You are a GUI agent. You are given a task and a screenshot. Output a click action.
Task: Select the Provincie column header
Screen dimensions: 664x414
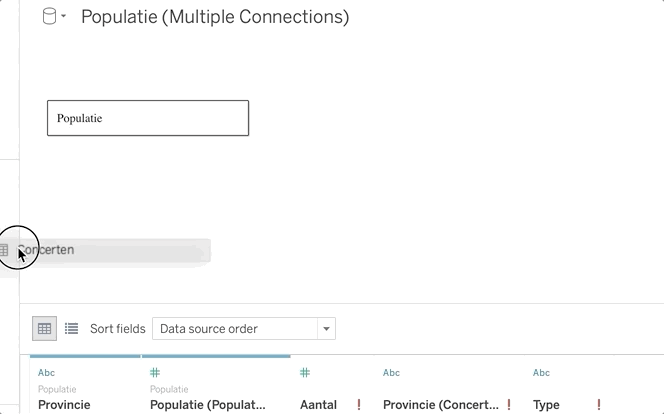click(64, 405)
